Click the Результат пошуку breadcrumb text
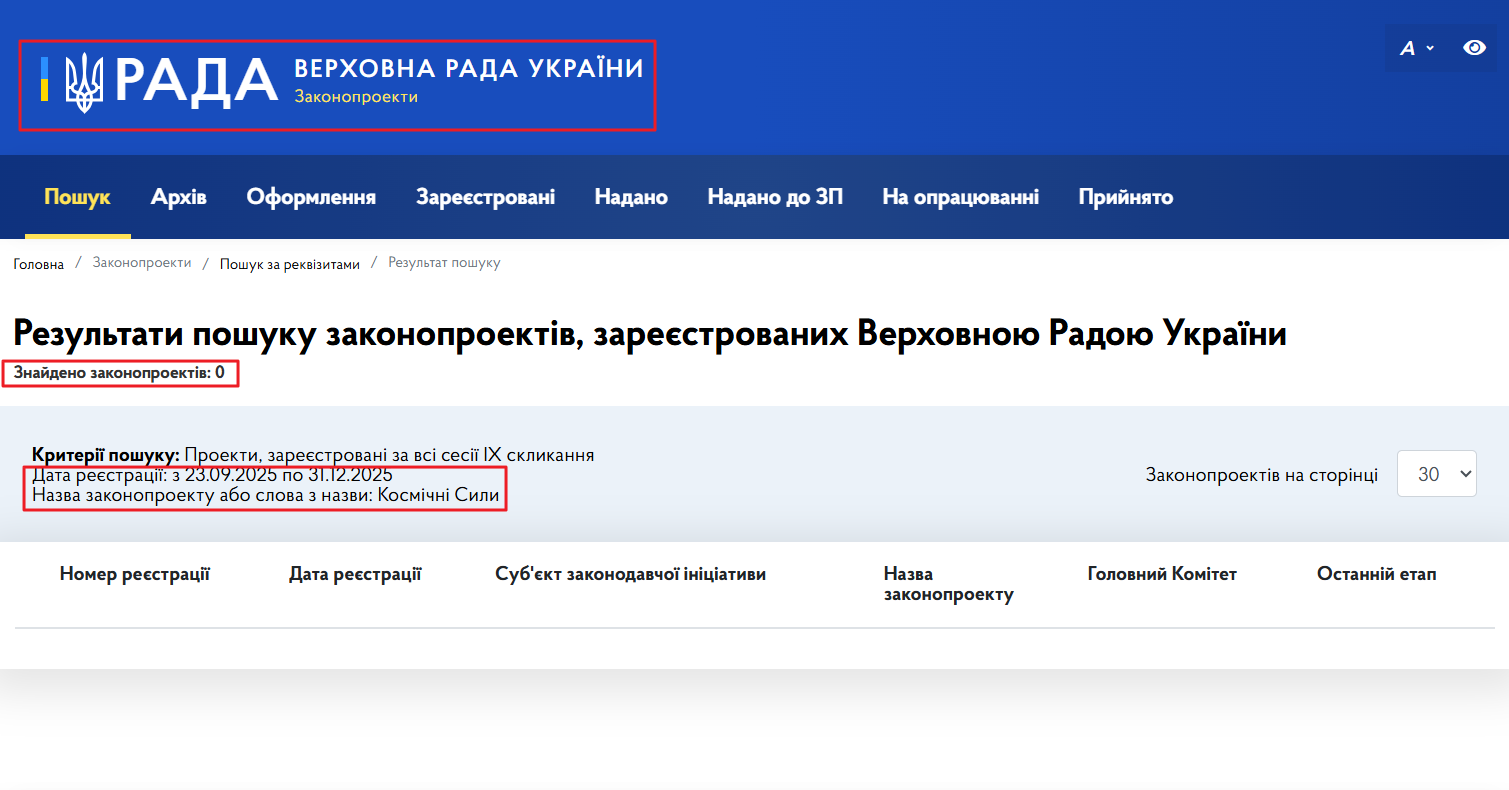This screenshot has width=1509, height=790. 444,263
